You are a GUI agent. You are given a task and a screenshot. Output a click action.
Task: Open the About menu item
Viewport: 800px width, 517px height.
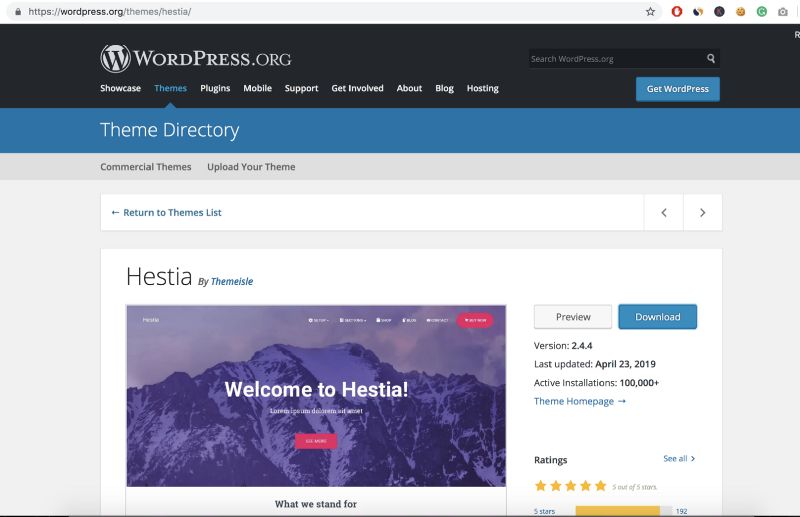coord(409,88)
